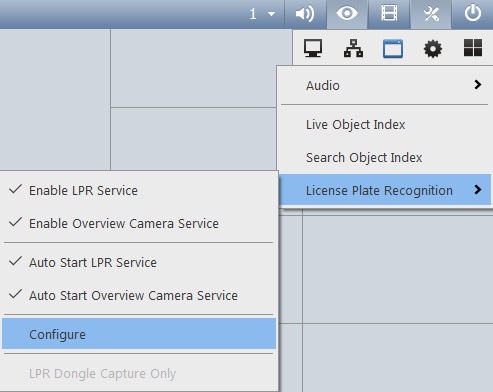Image resolution: width=493 pixels, height=392 pixels.
Task: Select the blue application window icon
Action: (x=393, y=49)
